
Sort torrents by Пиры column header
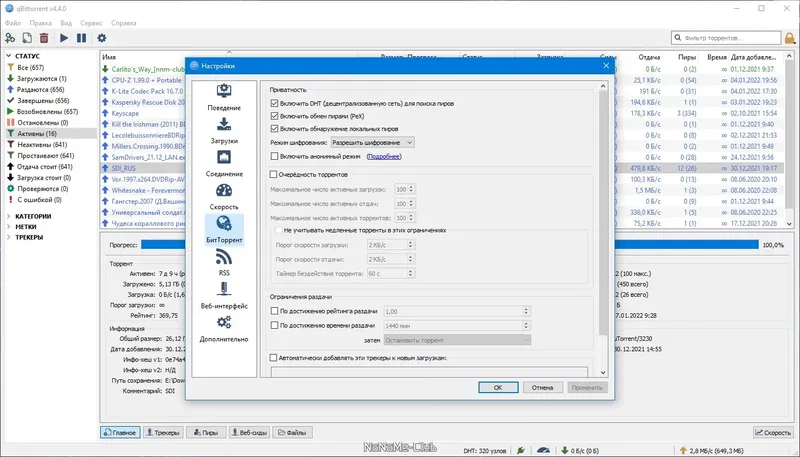tap(687, 57)
